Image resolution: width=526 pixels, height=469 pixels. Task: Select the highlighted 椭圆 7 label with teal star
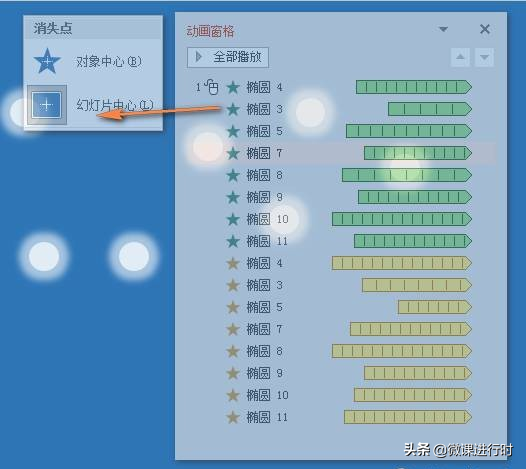(264, 154)
